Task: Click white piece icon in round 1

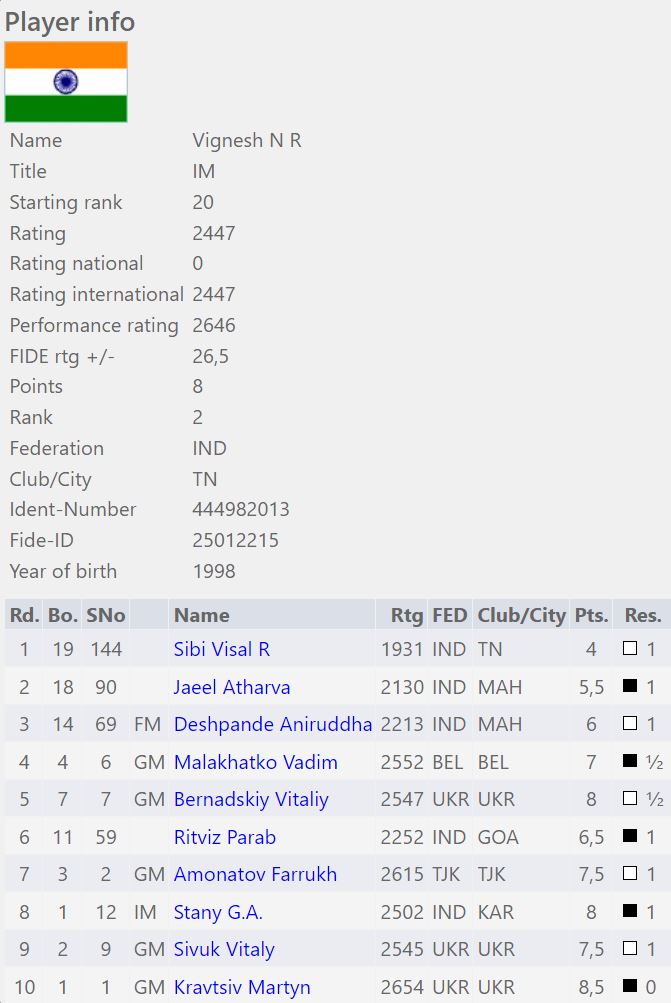Action: point(630,649)
